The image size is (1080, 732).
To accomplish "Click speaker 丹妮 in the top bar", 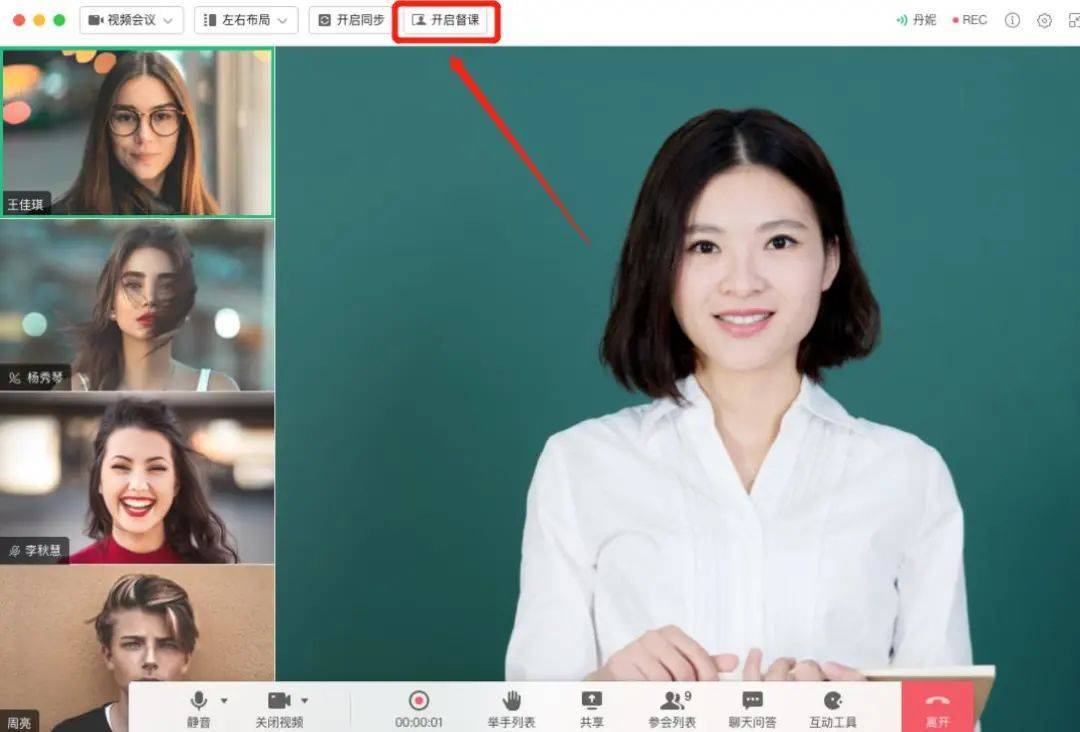I will tap(915, 19).
